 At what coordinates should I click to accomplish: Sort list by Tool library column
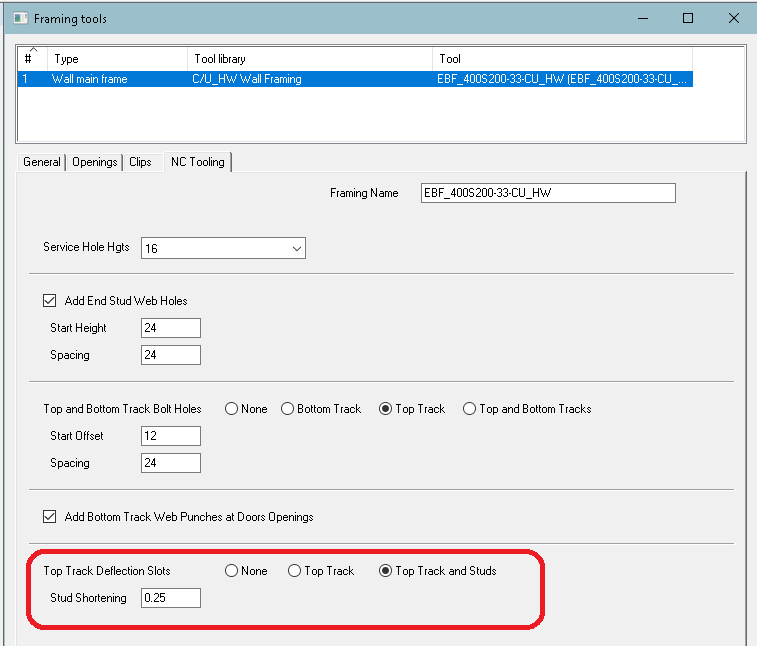(x=310, y=59)
